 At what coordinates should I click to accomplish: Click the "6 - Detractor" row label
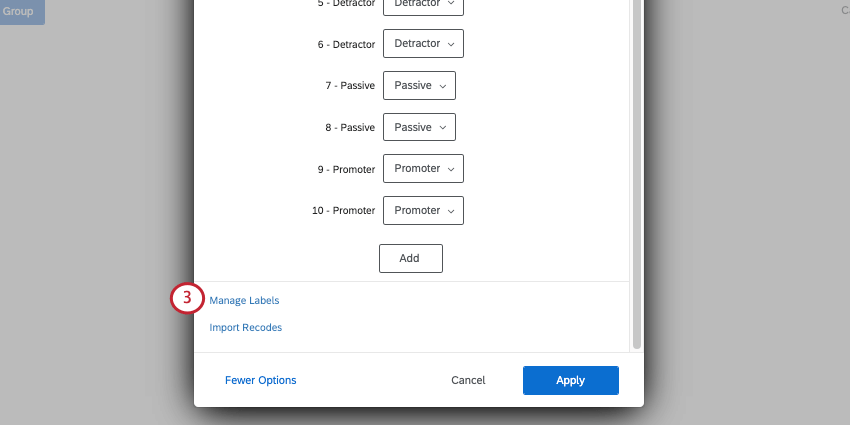click(344, 44)
